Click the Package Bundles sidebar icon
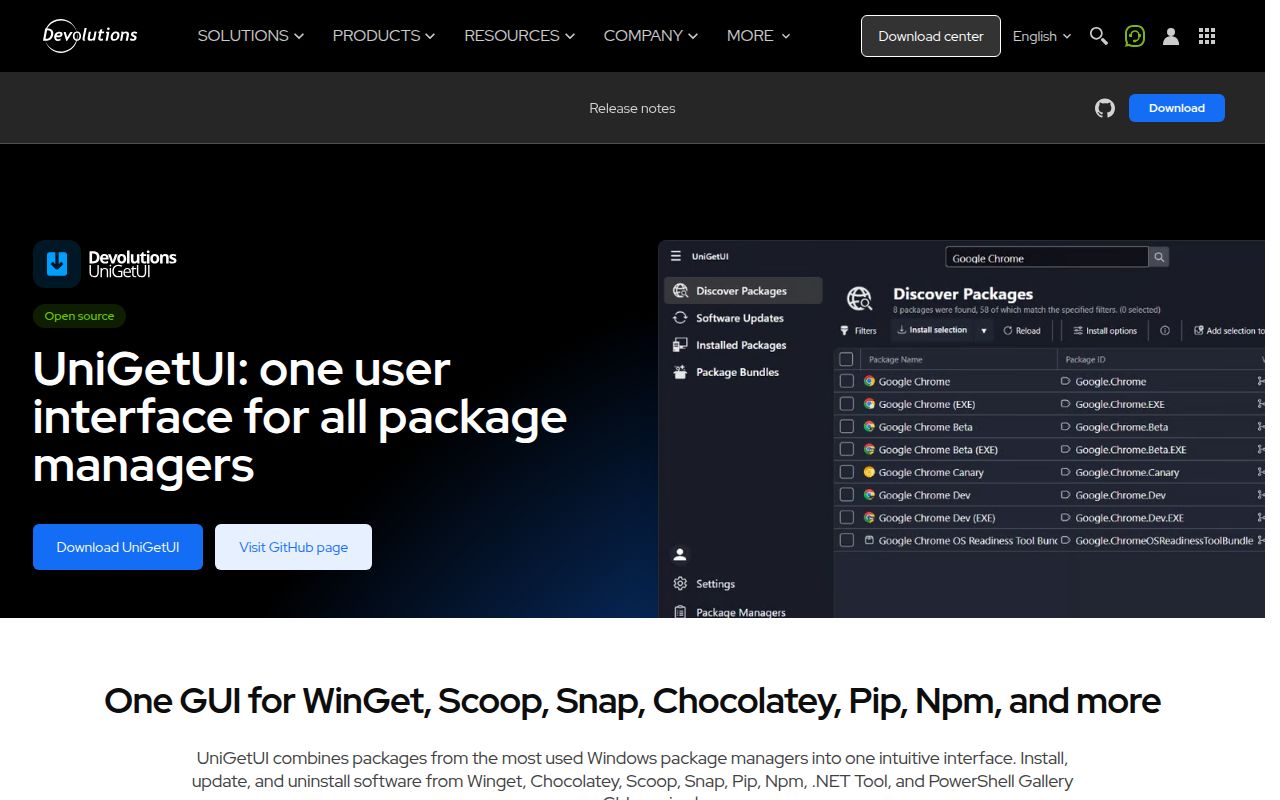Image resolution: width=1280 pixels, height=800 pixels. 681,372
